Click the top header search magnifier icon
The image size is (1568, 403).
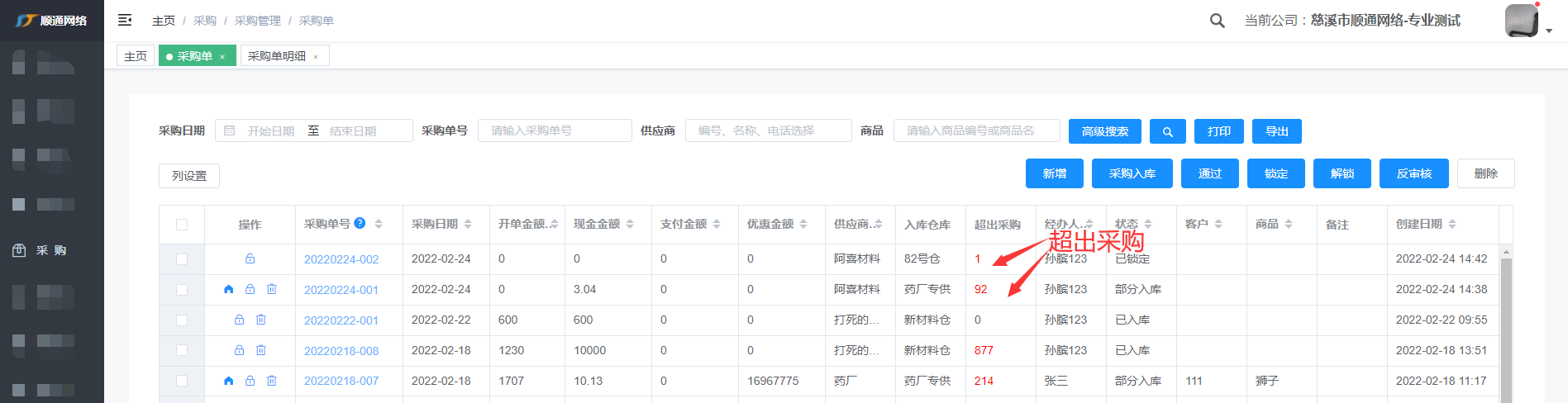(x=1217, y=21)
